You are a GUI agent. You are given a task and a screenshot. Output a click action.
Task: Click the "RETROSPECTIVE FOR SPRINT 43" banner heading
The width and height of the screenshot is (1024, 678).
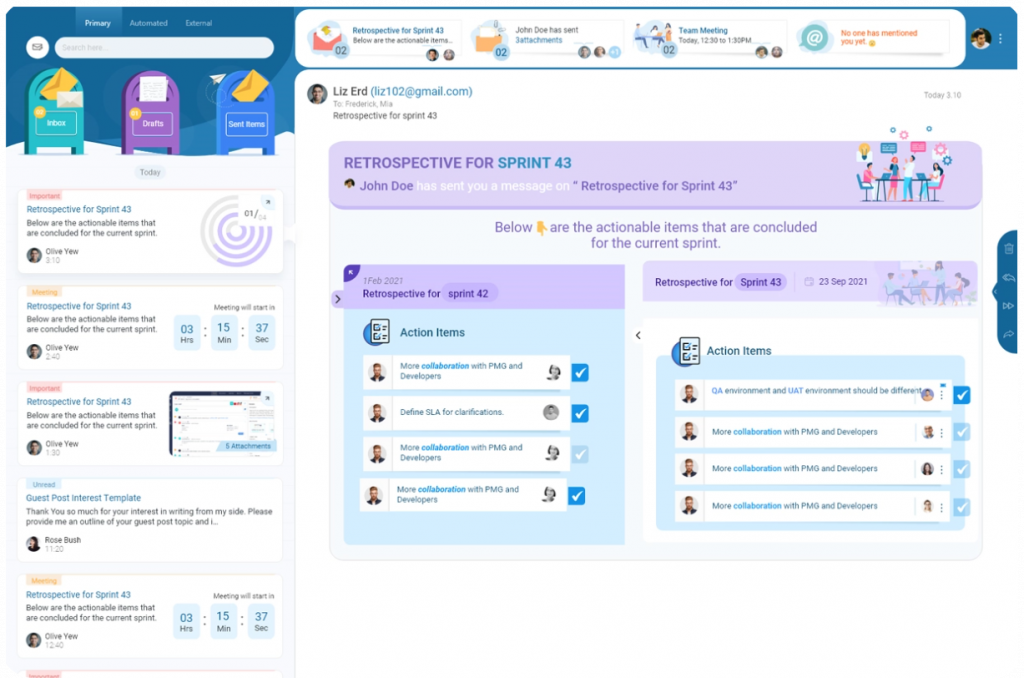click(457, 163)
